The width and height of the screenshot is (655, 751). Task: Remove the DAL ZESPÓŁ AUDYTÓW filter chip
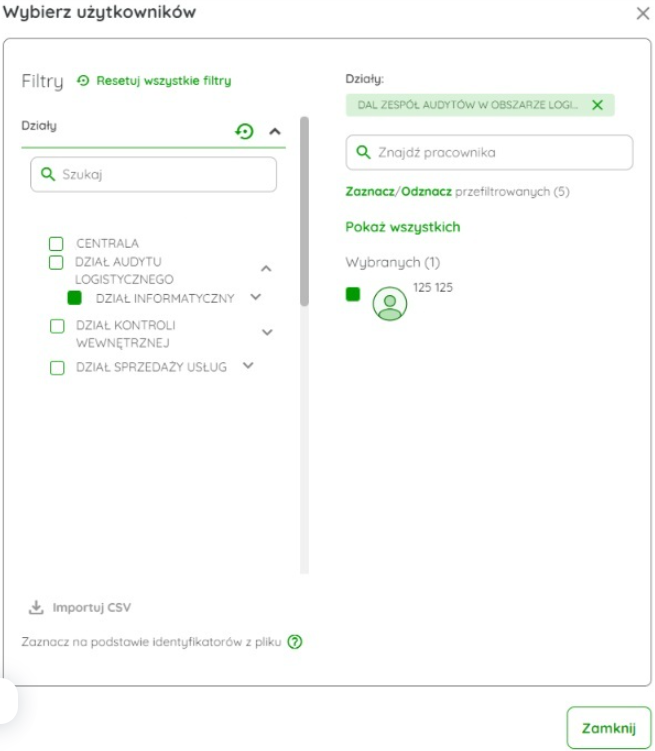click(x=597, y=105)
